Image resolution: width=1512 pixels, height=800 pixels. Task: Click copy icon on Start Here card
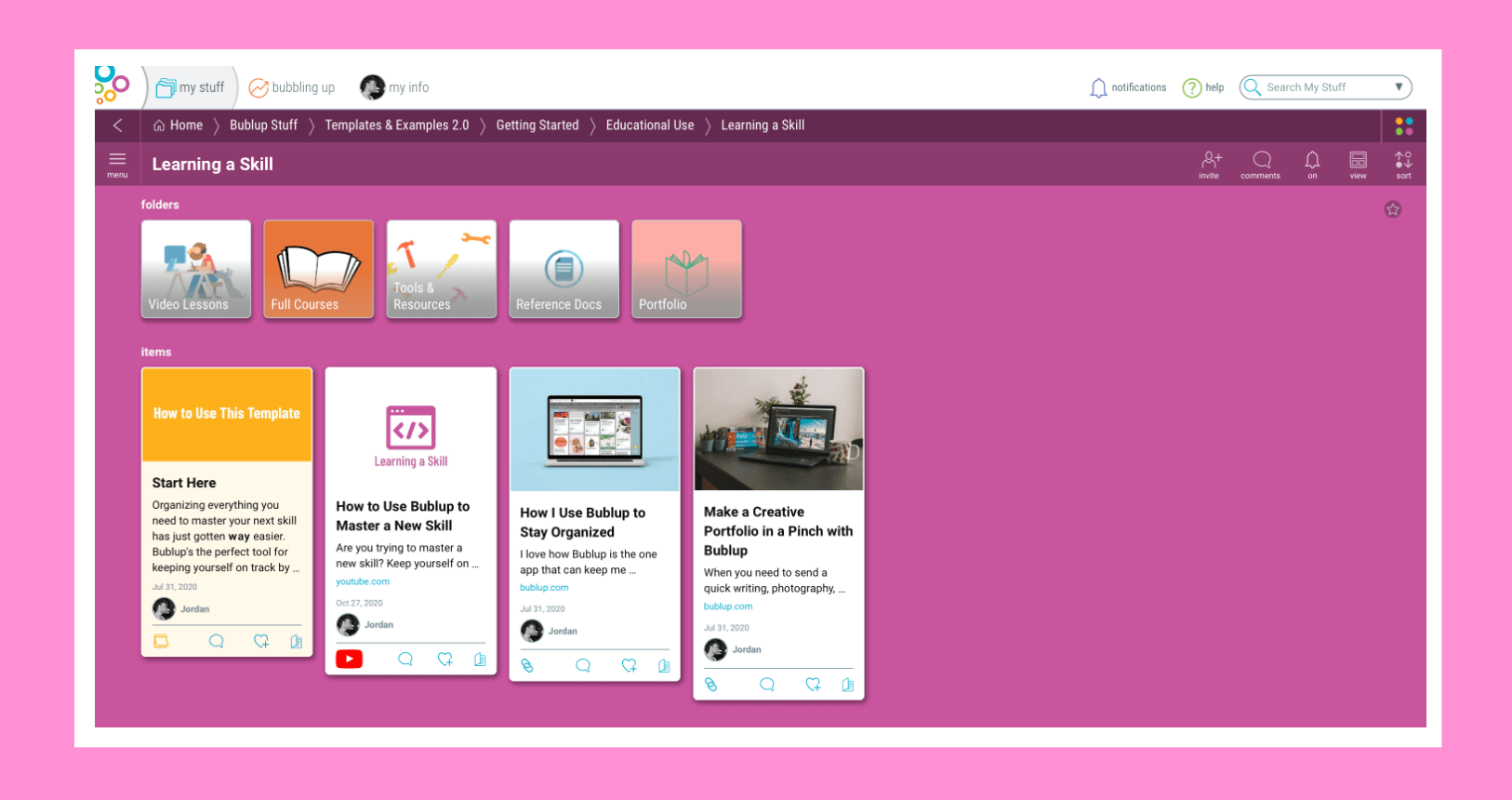(x=297, y=641)
